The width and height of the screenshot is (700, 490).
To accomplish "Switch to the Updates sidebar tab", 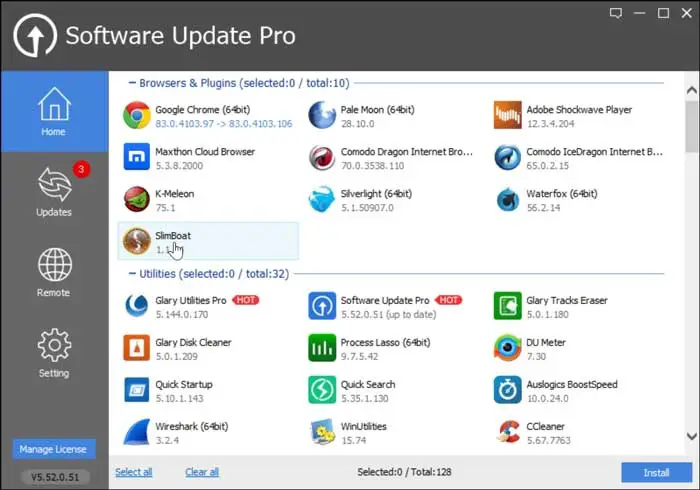I will [54, 192].
